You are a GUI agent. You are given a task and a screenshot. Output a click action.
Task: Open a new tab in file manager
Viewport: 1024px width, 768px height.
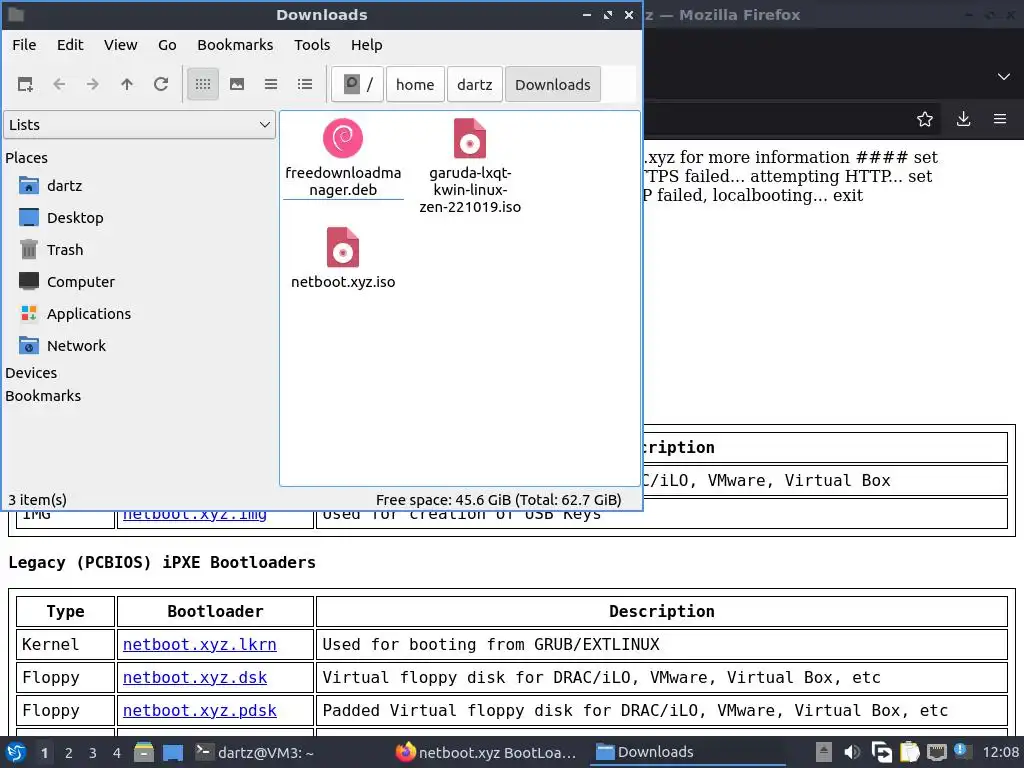25,84
